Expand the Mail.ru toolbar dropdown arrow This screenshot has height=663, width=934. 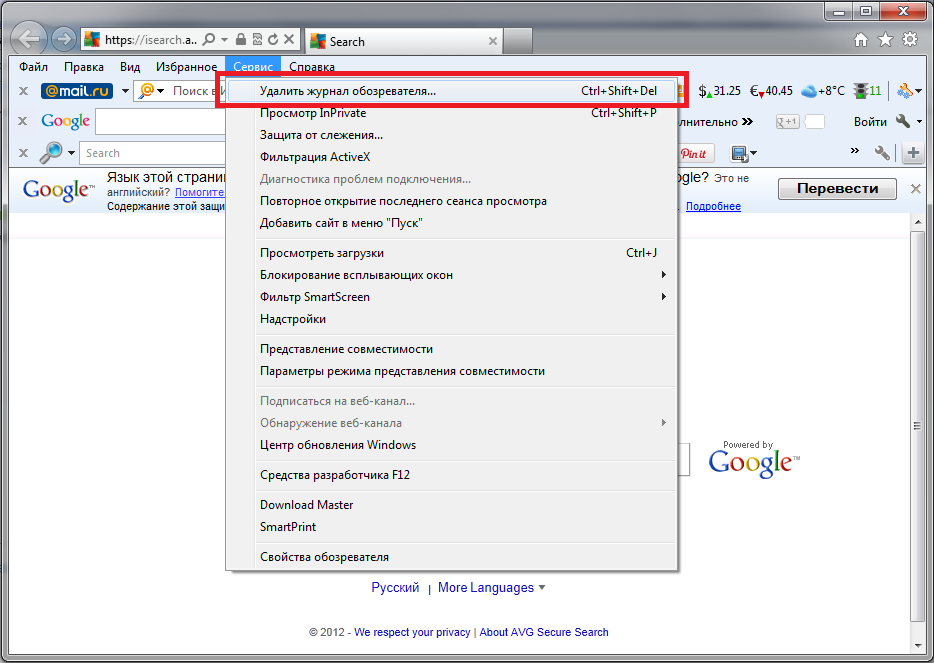(x=126, y=91)
